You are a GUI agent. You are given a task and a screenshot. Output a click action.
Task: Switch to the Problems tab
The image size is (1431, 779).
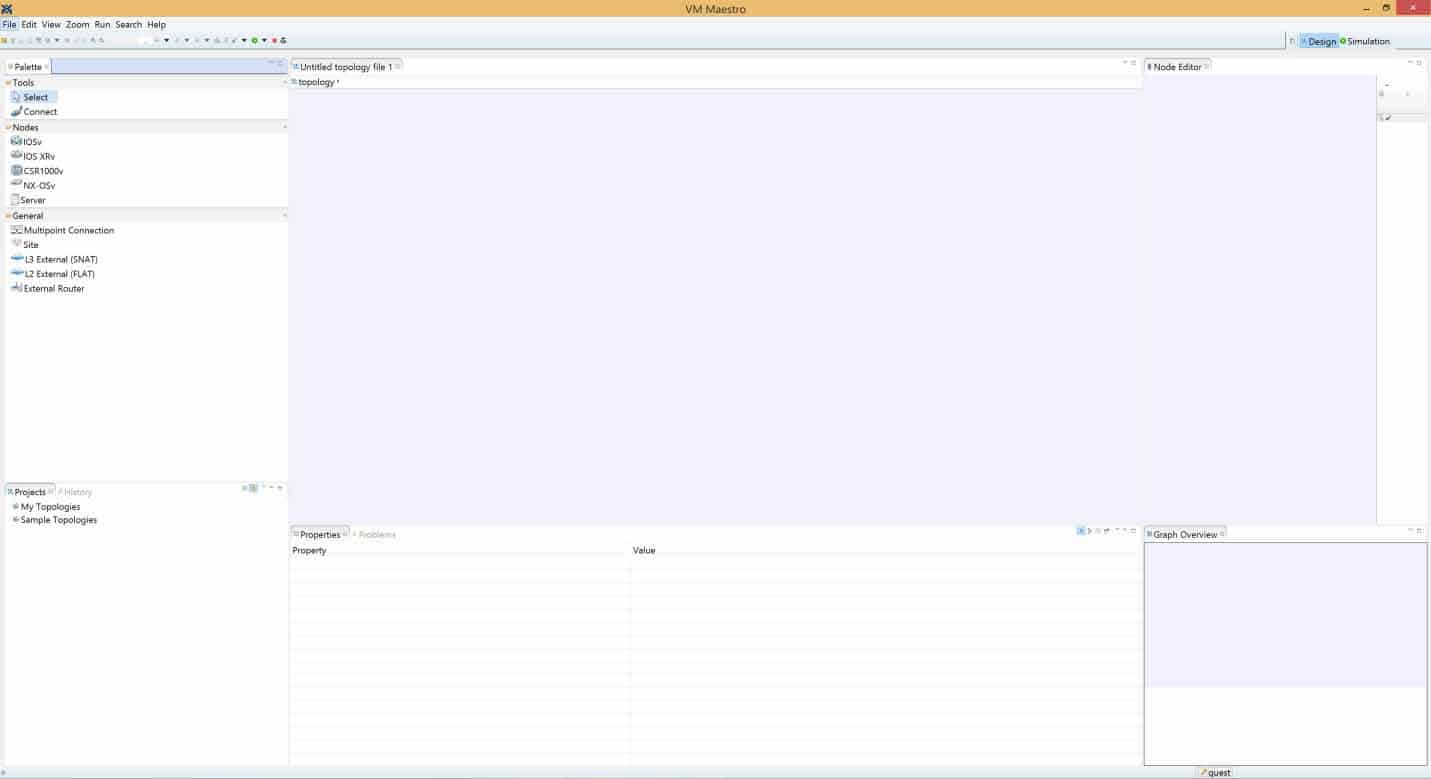[x=376, y=535]
